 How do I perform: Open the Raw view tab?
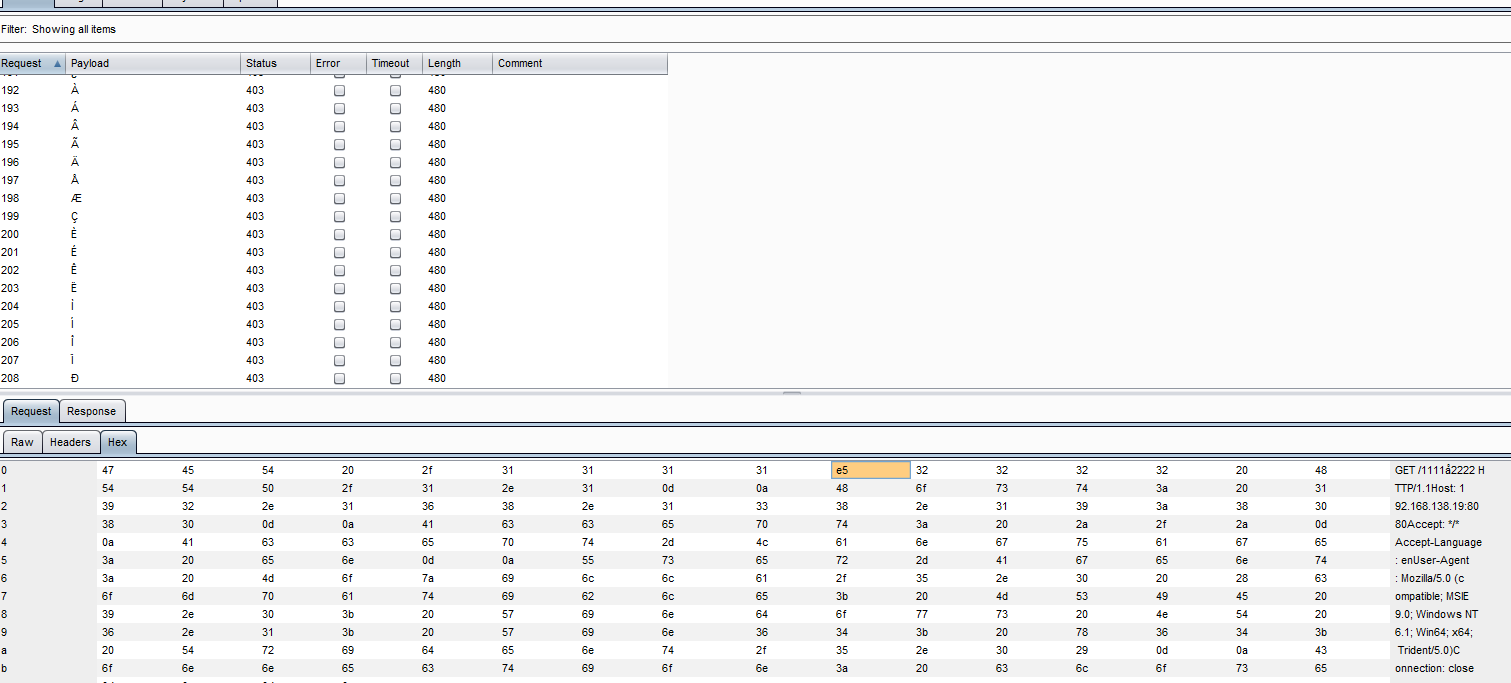coord(22,442)
